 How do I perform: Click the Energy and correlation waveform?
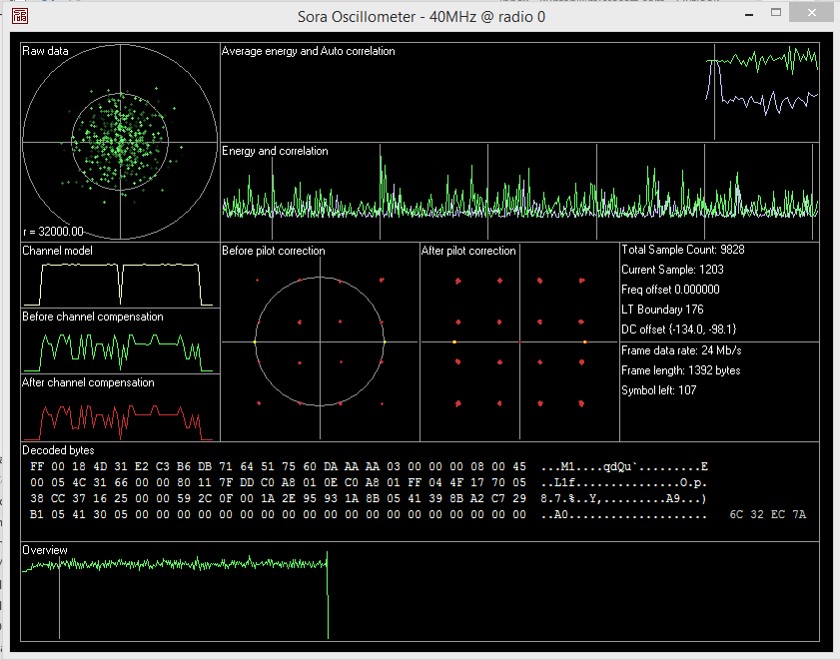coord(518,190)
